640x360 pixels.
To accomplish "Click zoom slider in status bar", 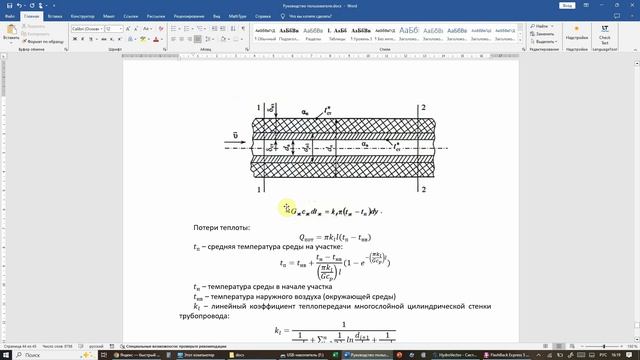I will pos(604,346).
